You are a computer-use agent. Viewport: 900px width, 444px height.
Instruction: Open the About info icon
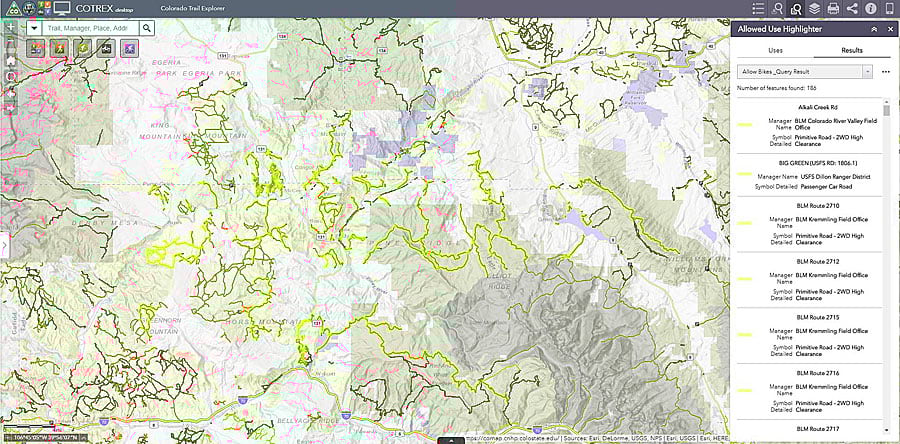tap(870, 9)
